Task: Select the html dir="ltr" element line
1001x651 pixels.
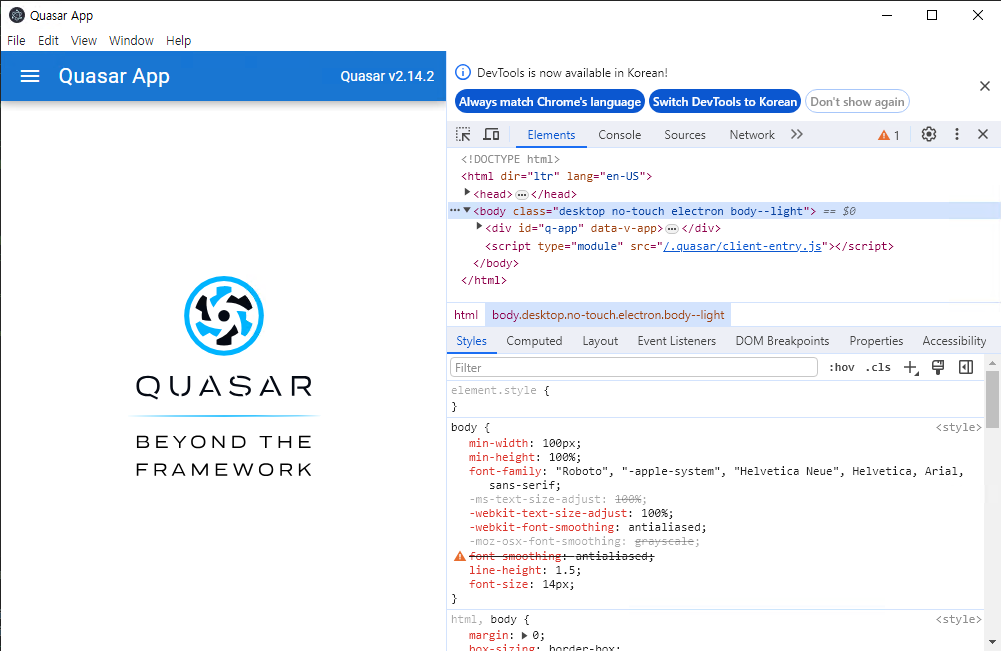Action: pyautogui.click(x=556, y=176)
